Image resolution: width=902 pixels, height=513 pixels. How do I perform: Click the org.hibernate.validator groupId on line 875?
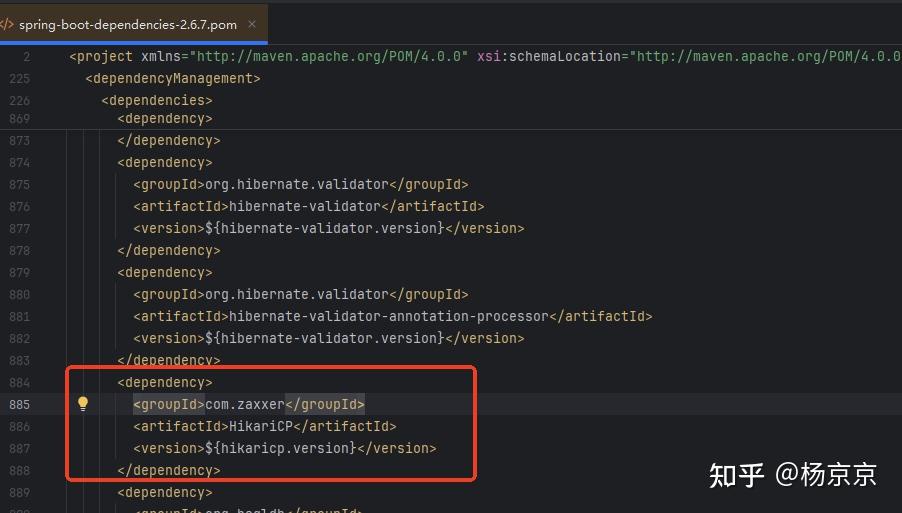pos(297,184)
